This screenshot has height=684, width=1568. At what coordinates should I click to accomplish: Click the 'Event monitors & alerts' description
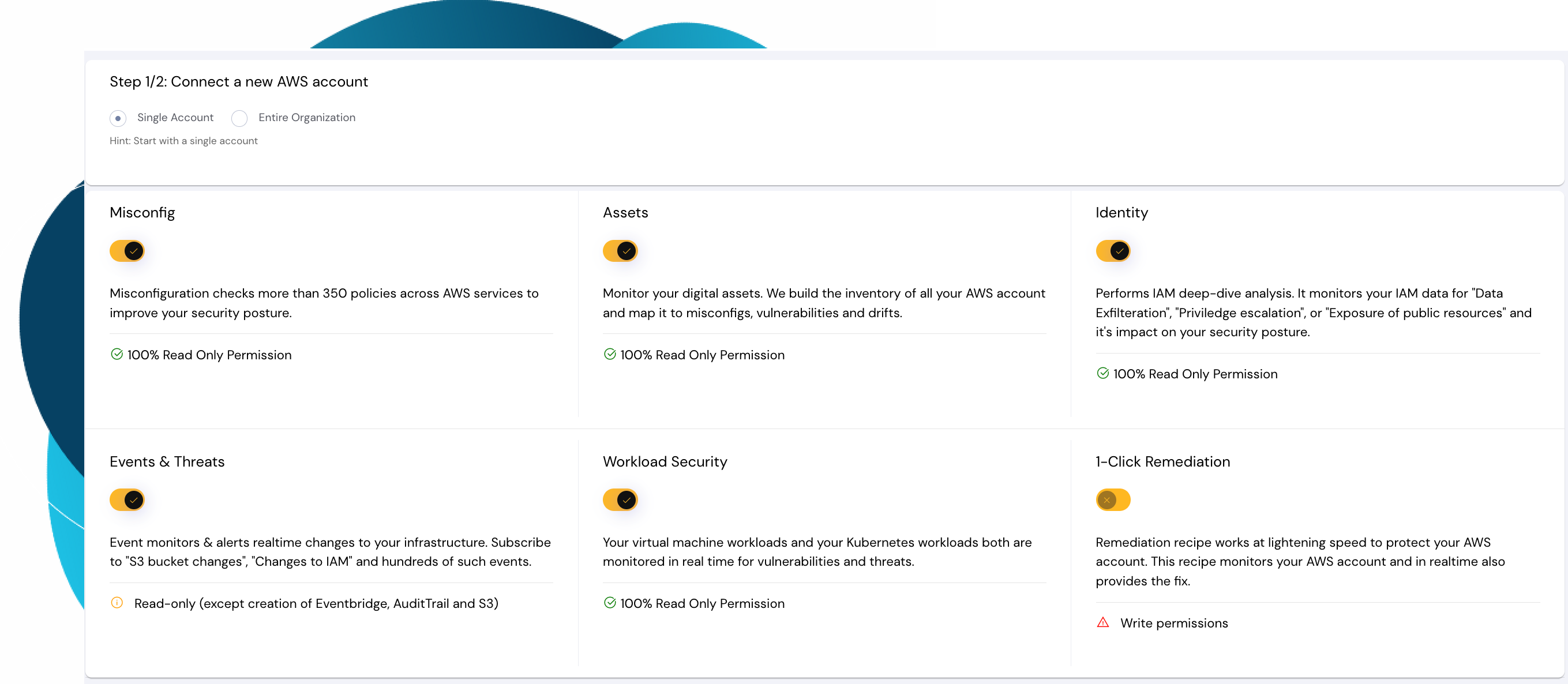click(330, 552)
